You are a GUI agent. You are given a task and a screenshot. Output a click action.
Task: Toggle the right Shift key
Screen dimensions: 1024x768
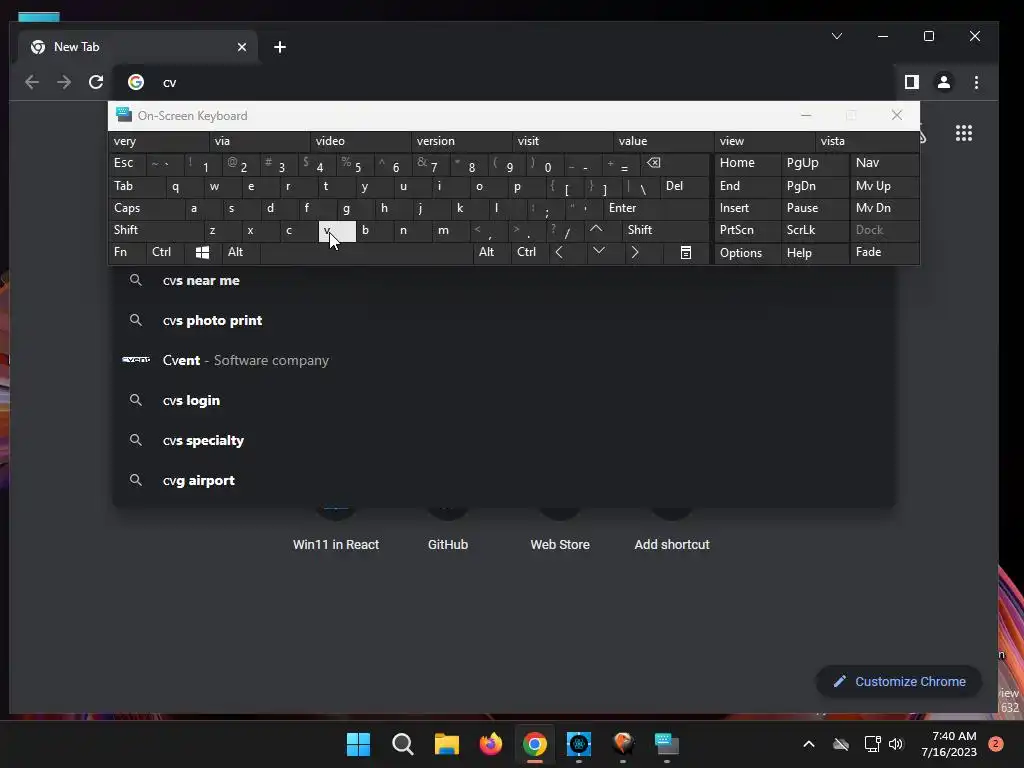pyautogui.click(x=665, y=230)
